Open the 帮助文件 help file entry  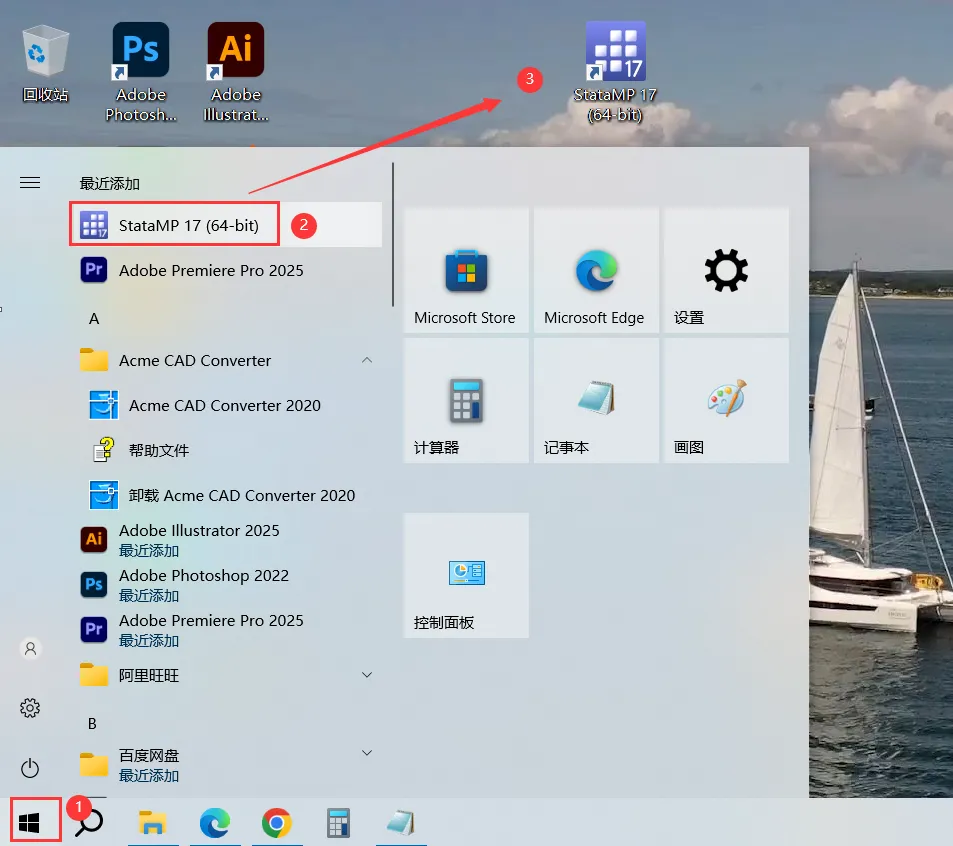(226, 450)
